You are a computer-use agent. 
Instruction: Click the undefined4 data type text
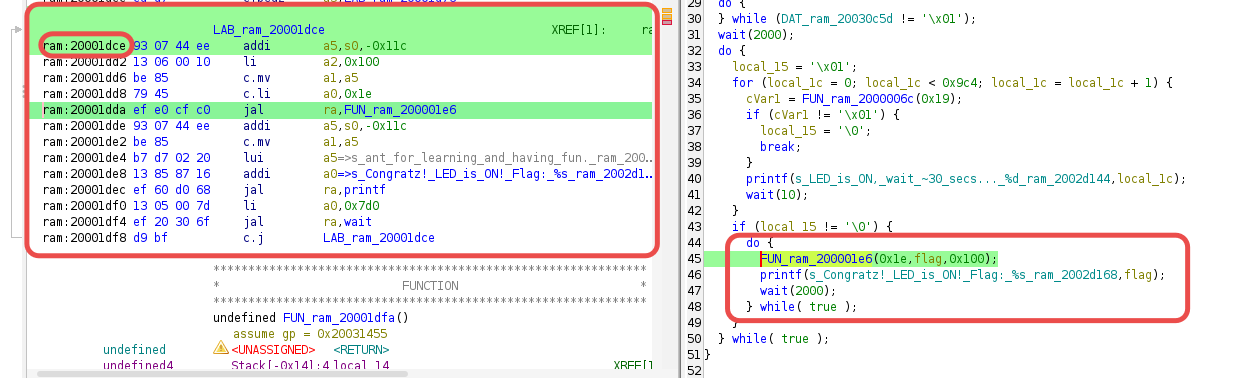point(138,366)
